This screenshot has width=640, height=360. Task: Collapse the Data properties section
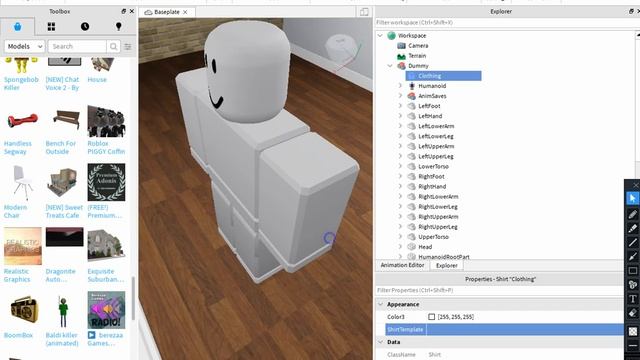click(x=381, y=342)
